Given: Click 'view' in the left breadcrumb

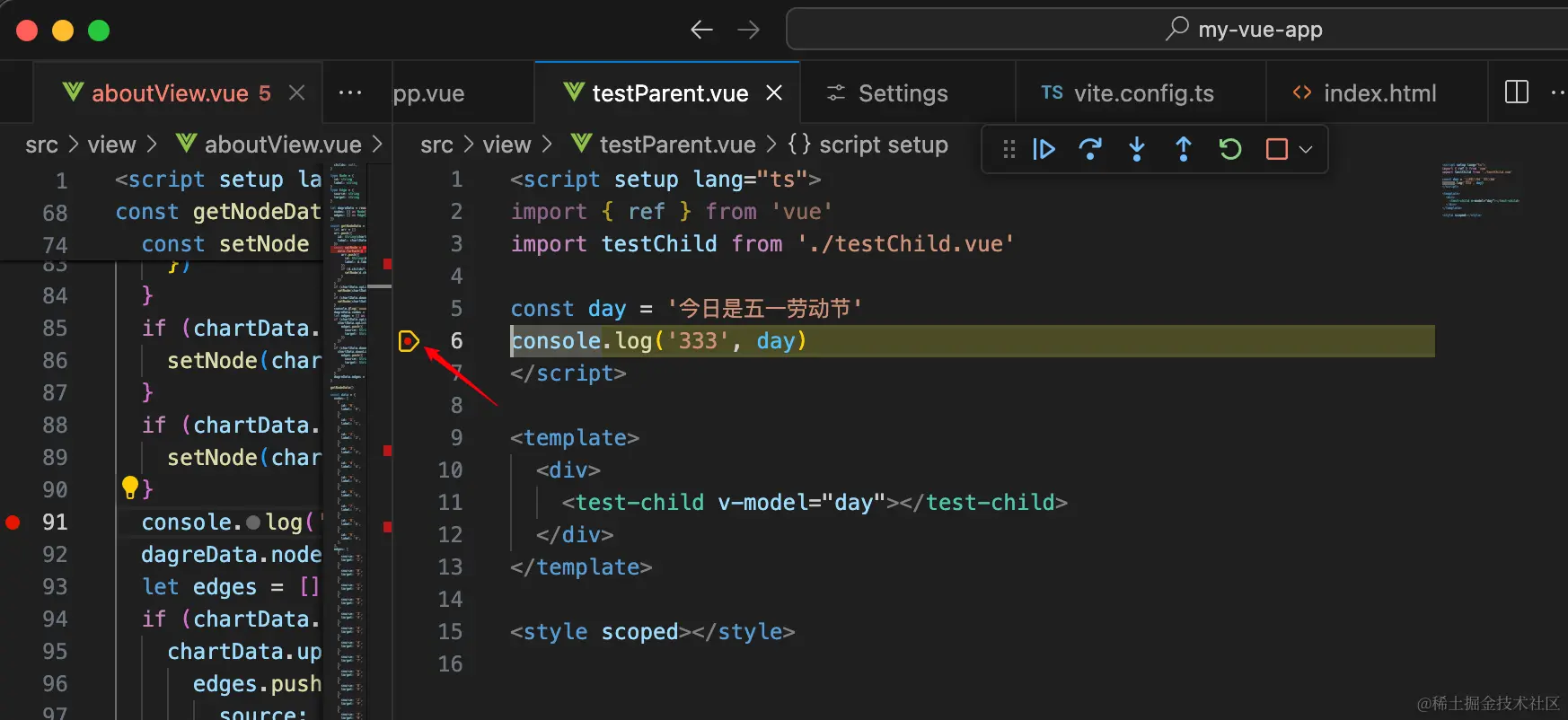Looking at the screenshot, I should (x=111, y=145).
